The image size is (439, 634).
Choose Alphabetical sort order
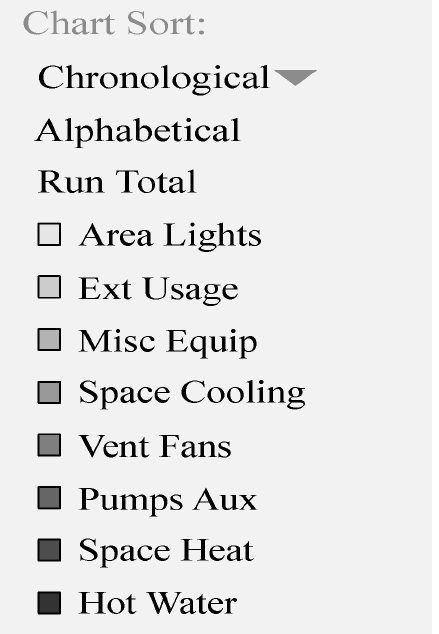coord(138,131)
